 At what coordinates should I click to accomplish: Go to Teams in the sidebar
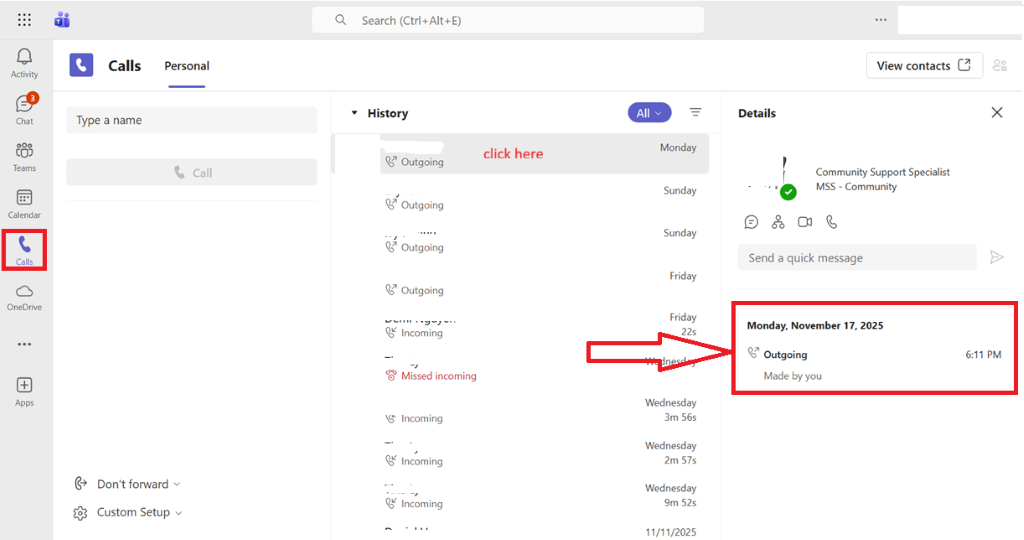24,157
